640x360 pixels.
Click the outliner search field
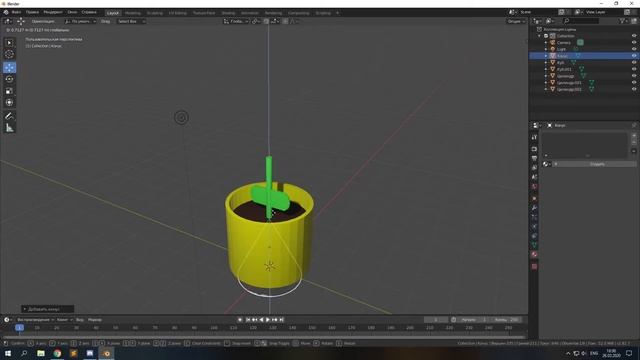pos(581,21)
